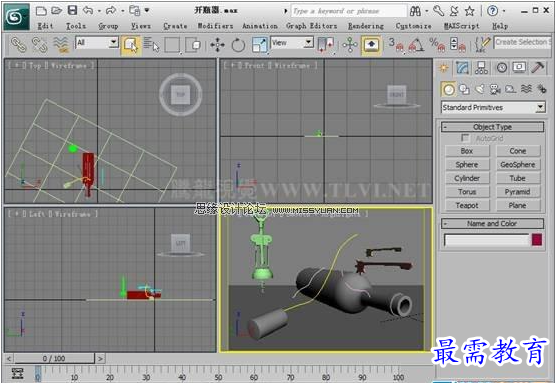Expand the quick access toolbar options arrow

pyautogui.click(x=147, y=11)
